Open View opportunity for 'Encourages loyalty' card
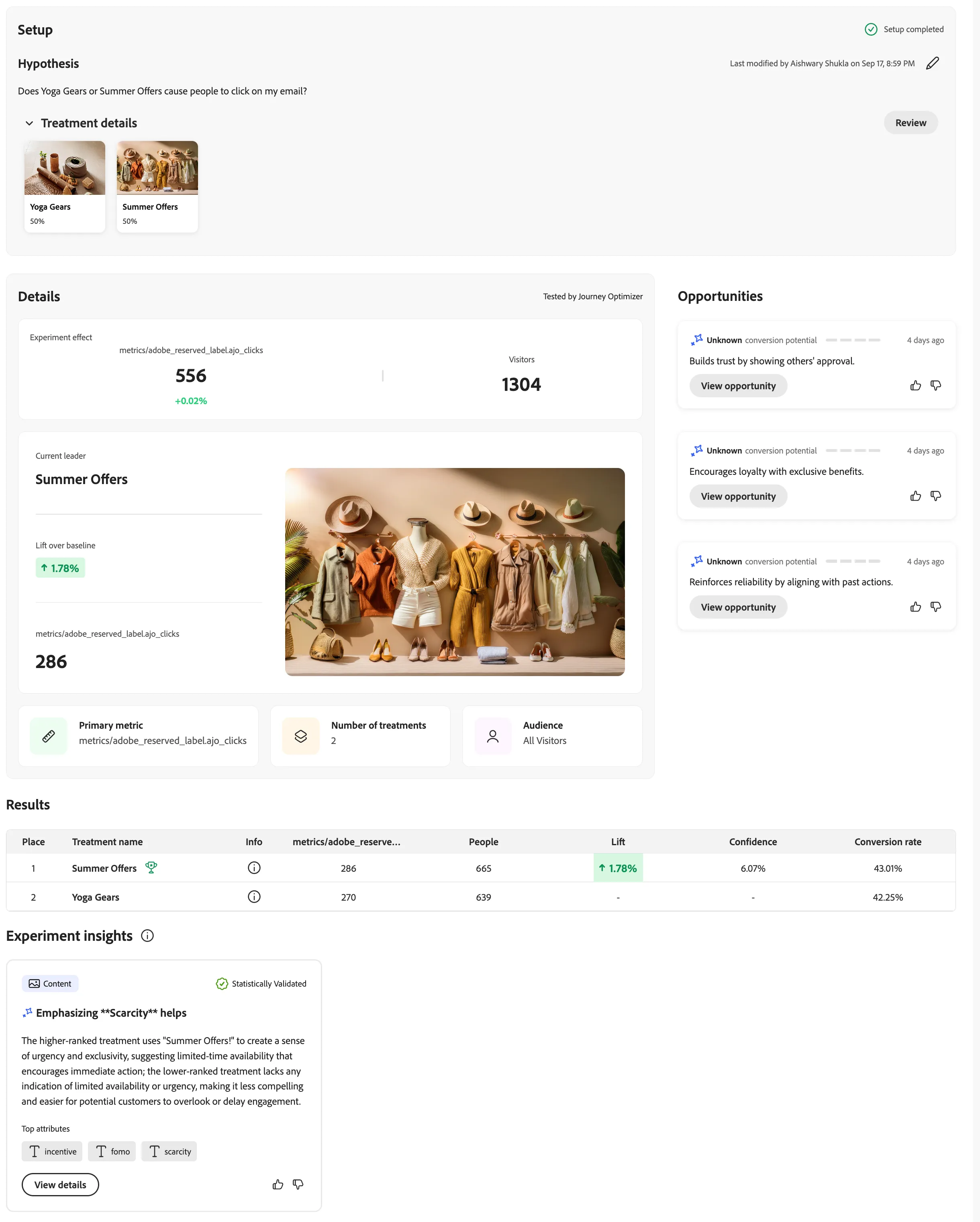This screenshot has height=1222, width=980. coord(738,496)
